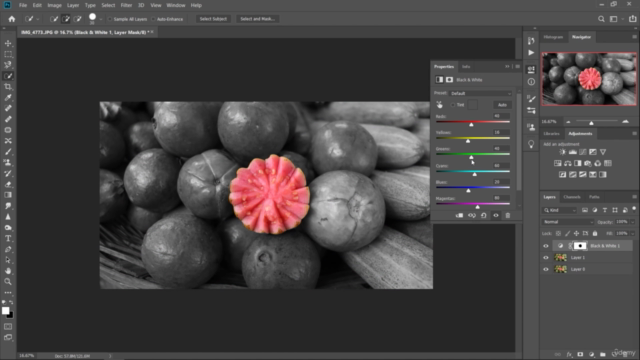Screen dimensions: 640x360
Task: Reset adjustment defaults in Properties panel
Action: coord(484,216)
